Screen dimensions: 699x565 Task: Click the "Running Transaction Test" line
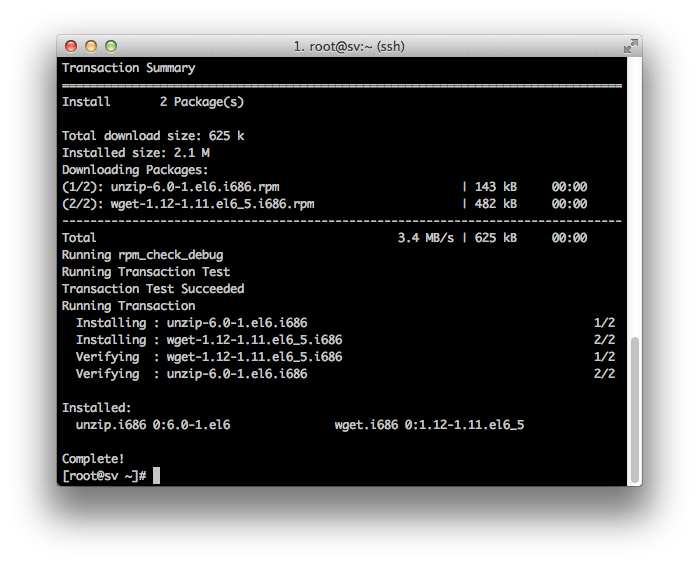click(x=146, y=272)
